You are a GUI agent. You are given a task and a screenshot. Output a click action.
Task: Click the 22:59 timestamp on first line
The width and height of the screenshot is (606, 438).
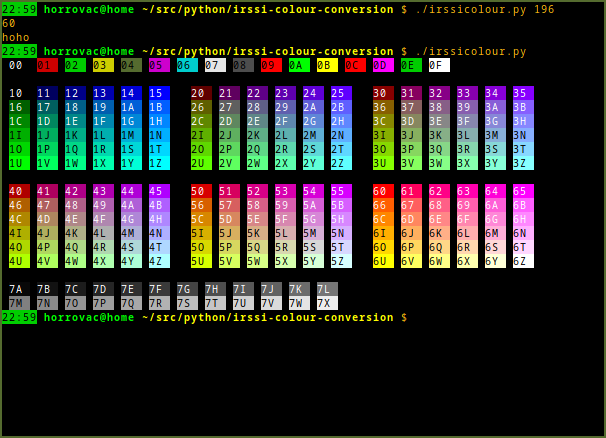click(19, 9)
